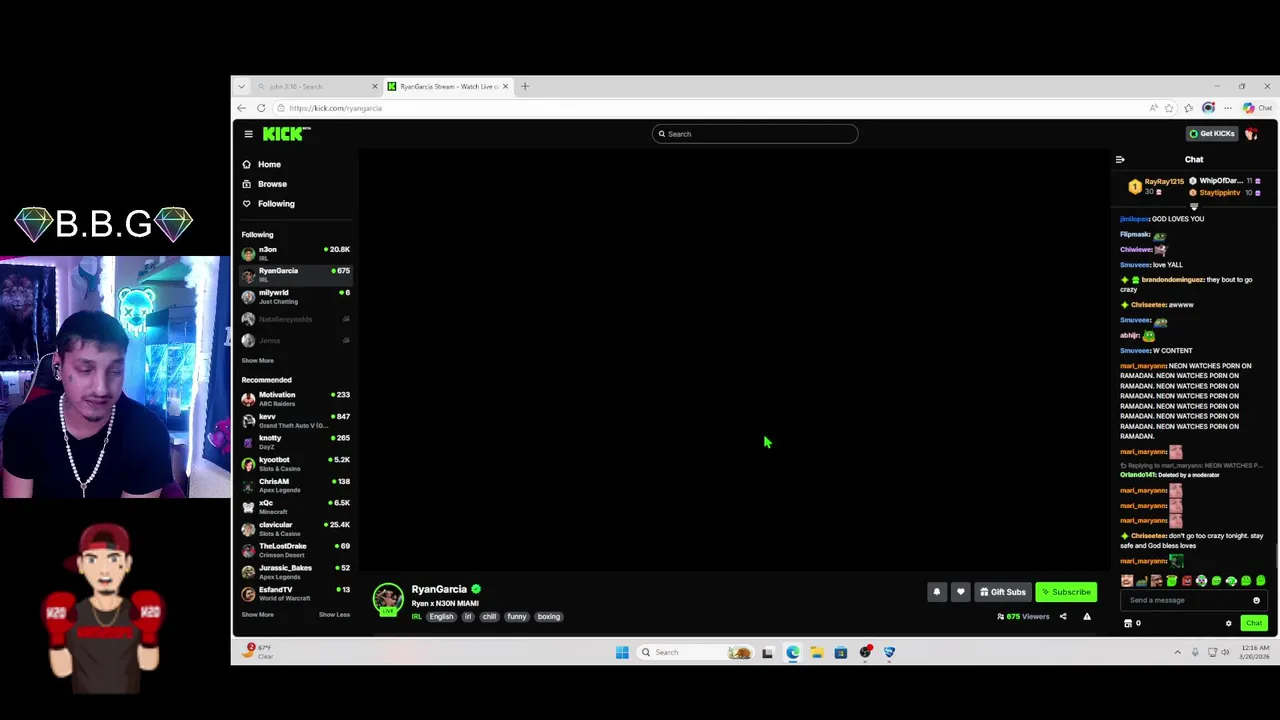Click the report icon next to share

tap(1087, 617)
